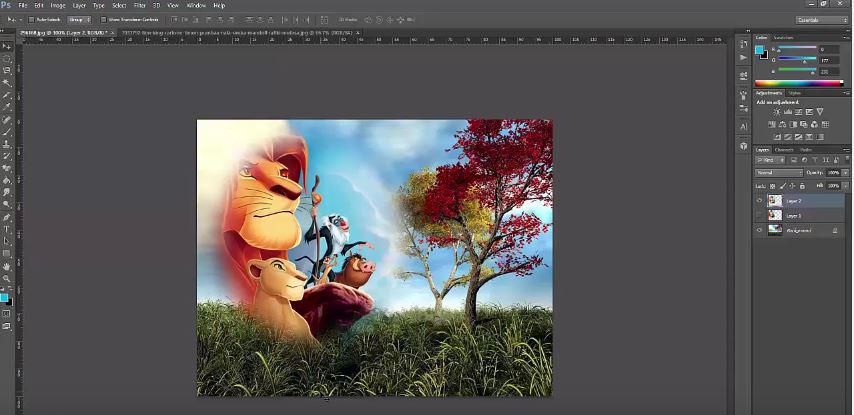854x415 pixels.
Task: Open the layer blend mode Normal dropdown
Action: tap(779, 173)
